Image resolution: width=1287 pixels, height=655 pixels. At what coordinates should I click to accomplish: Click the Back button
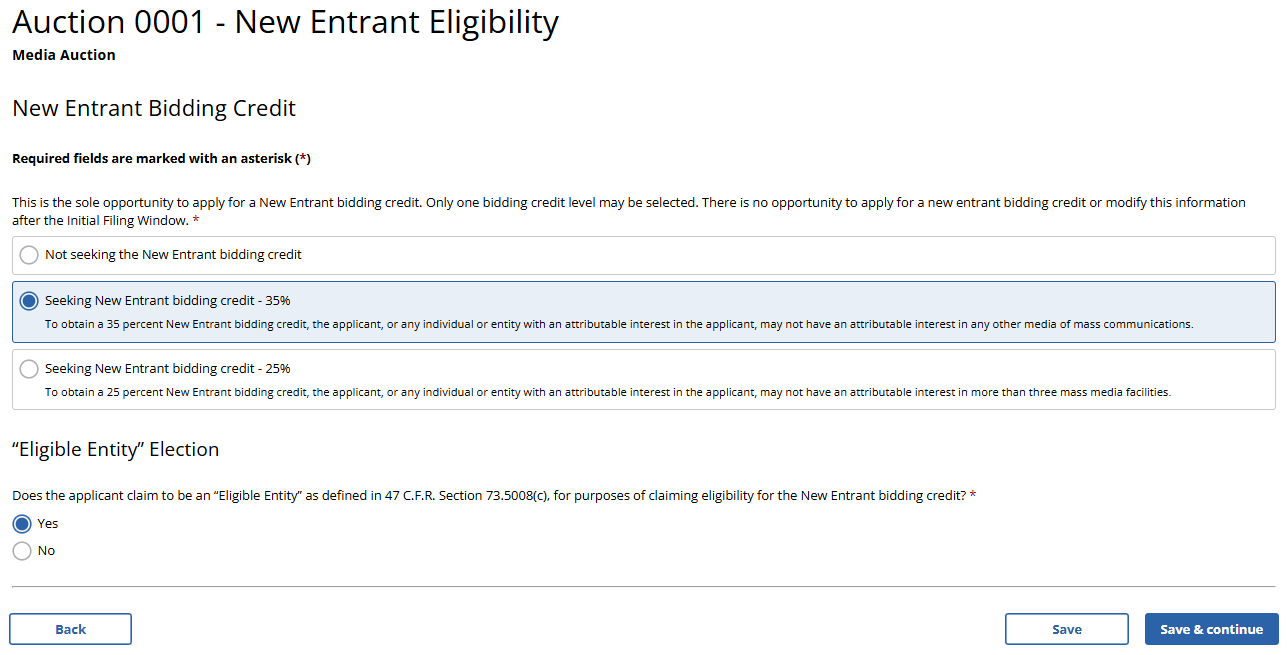coord(70,629)
